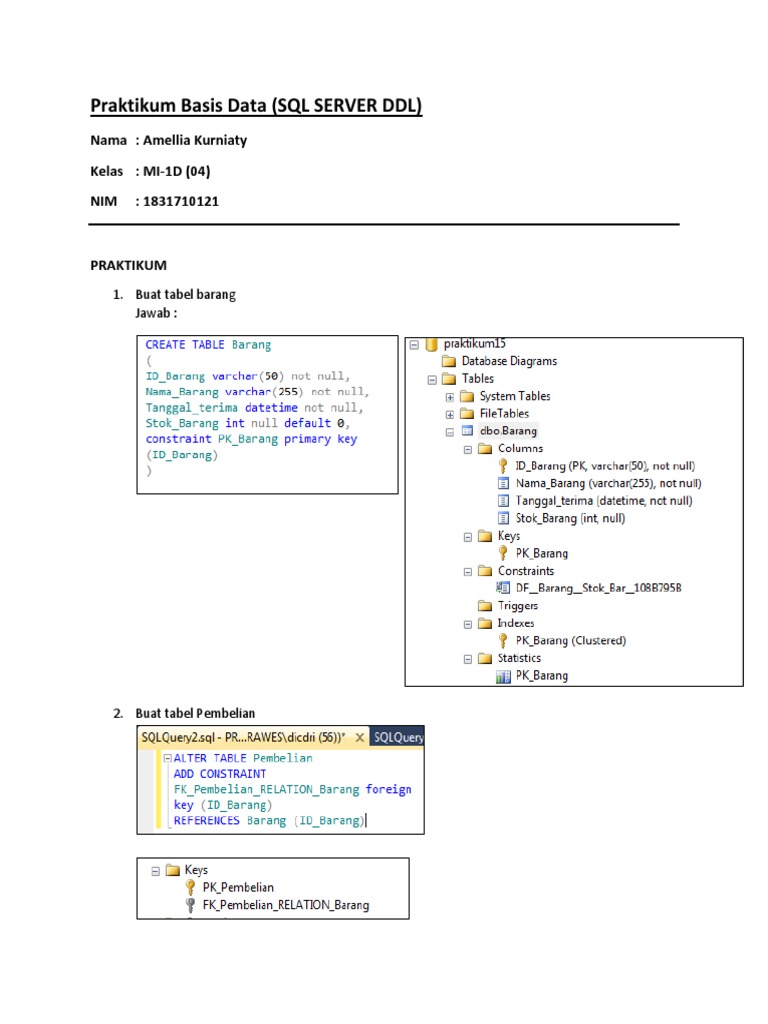
Task: Click the 'CREATE TABLE Barang' code line
Action: tap(208, 345)
